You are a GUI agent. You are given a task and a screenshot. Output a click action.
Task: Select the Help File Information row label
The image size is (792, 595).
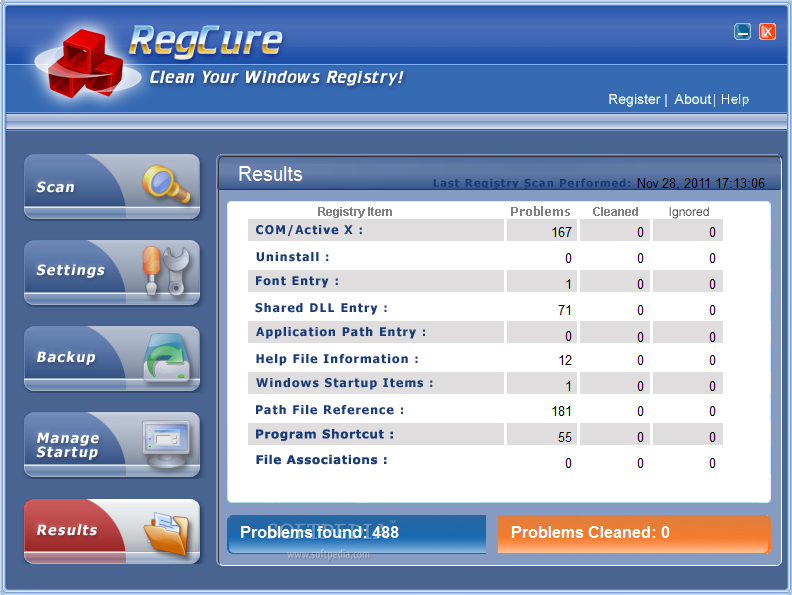[x=337, y=359]
